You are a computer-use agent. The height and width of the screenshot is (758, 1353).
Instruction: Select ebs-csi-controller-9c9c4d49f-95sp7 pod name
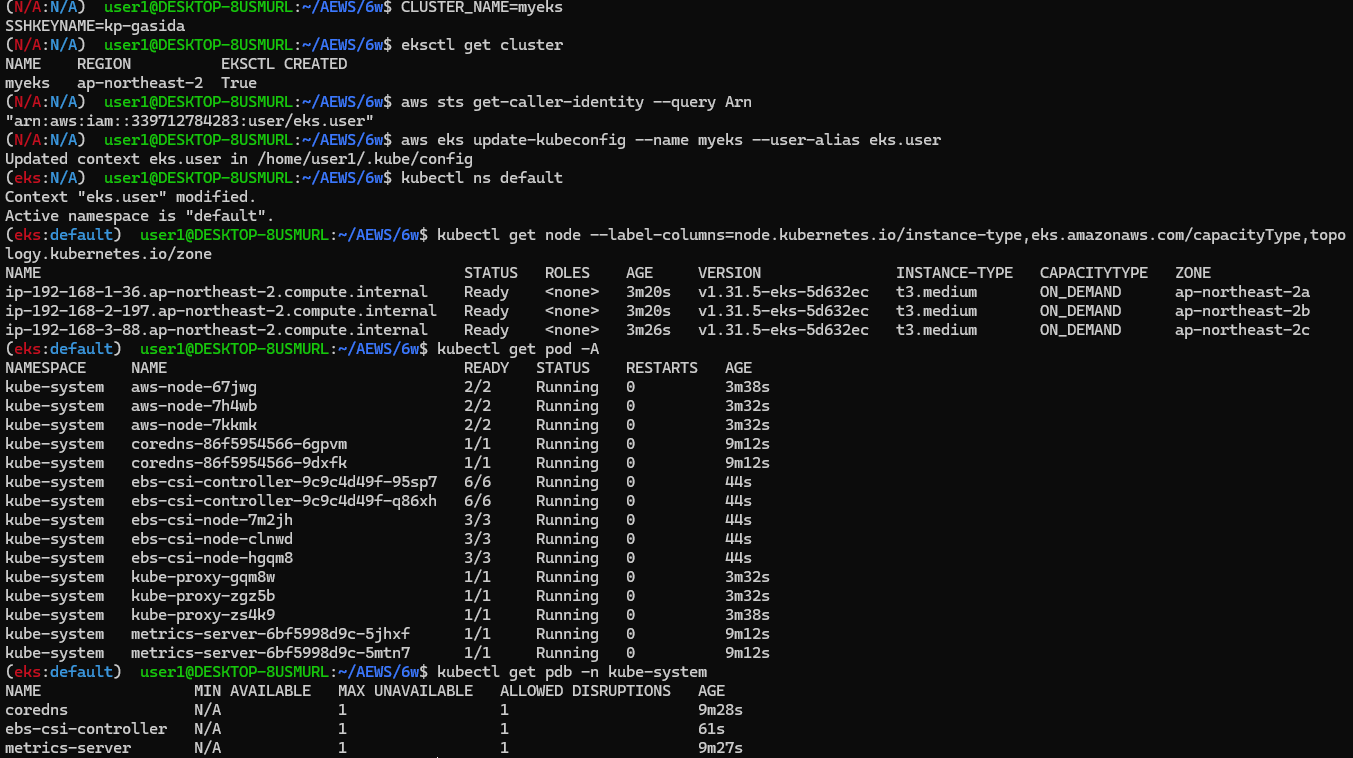(284, 482)
